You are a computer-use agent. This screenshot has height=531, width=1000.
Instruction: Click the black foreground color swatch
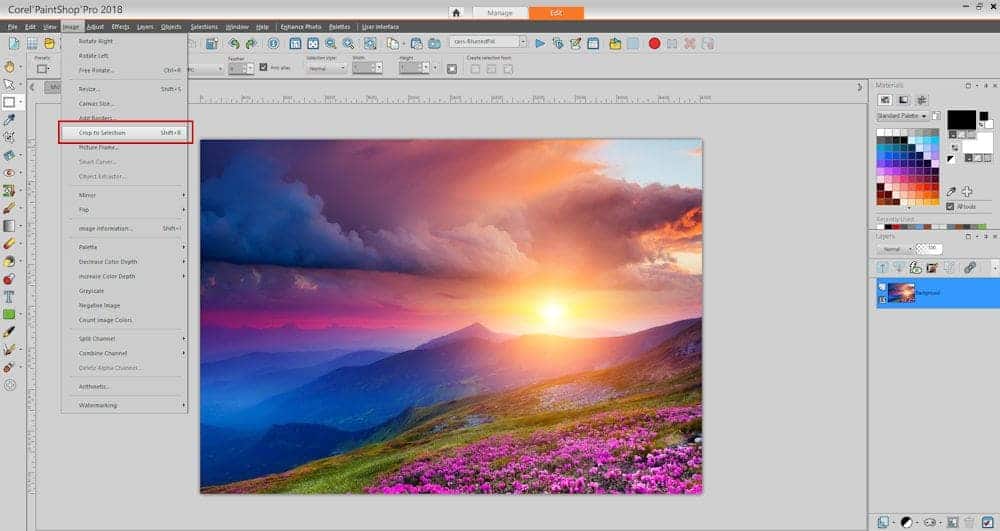pos(960,120)
